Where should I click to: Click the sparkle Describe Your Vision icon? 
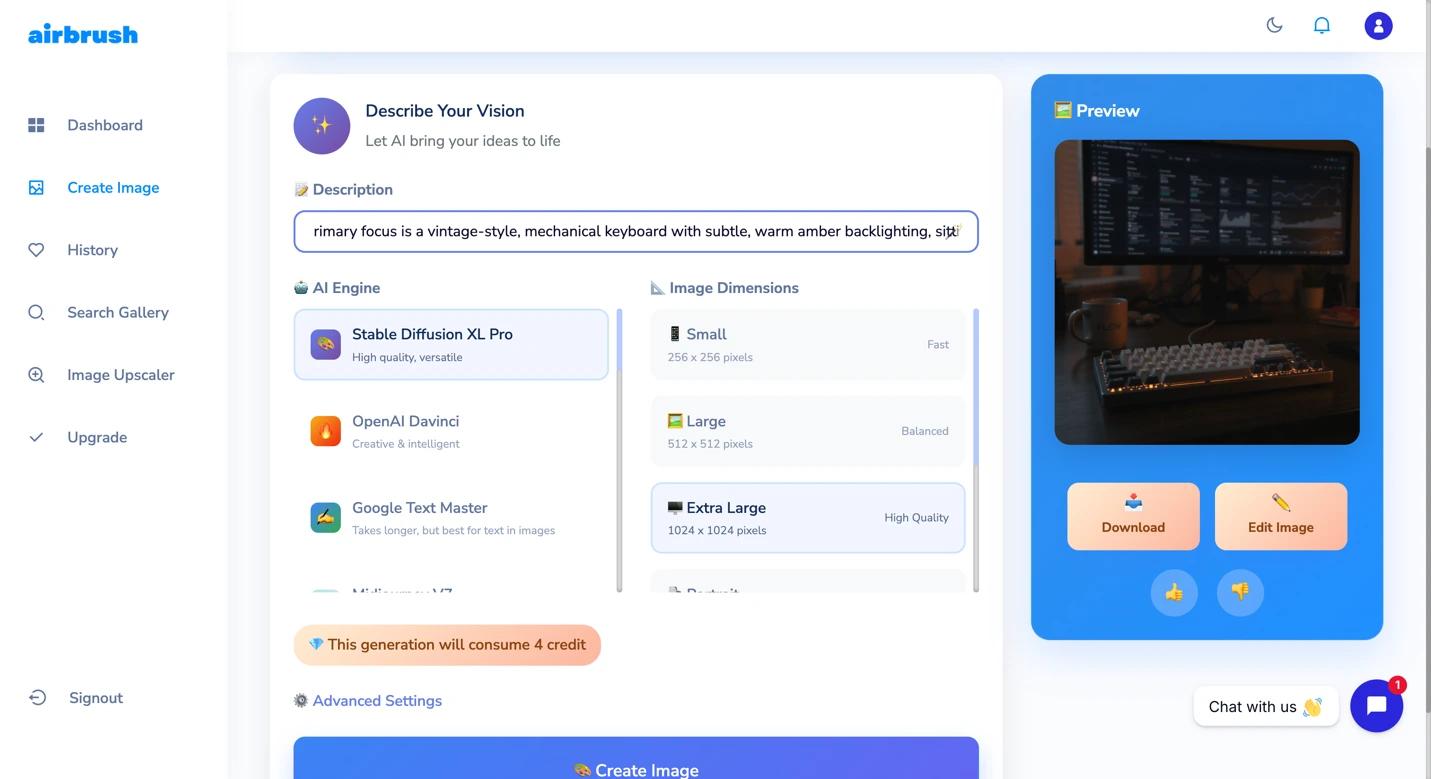[322, 126]
